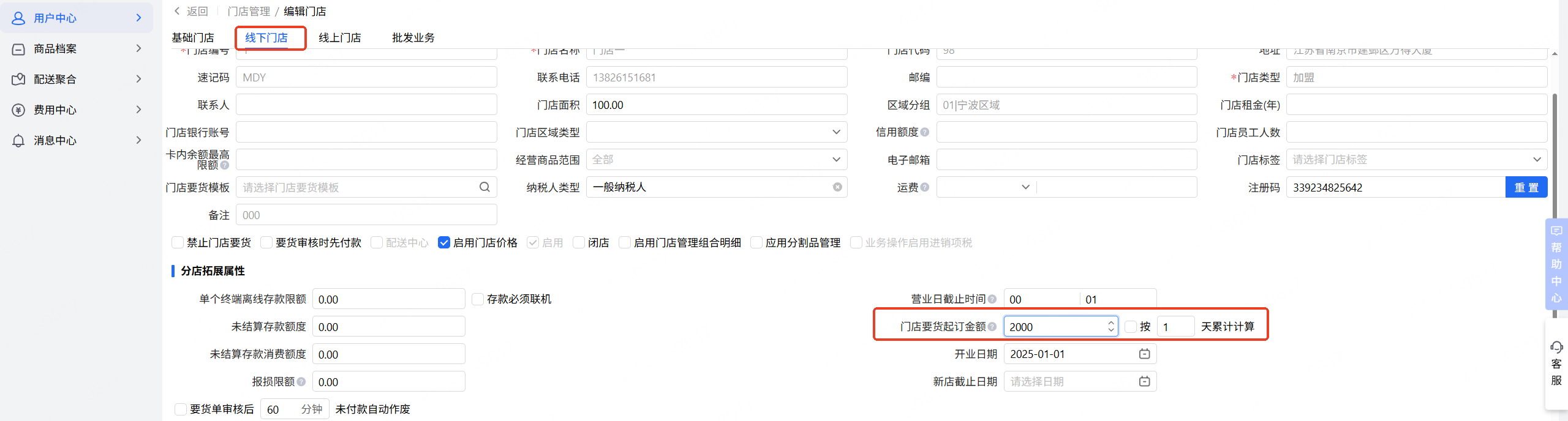Expand 配送聚合 menu chevron
Image resolution: width=1568 pixels, height=421 pixels.
(x=138, y=79)
